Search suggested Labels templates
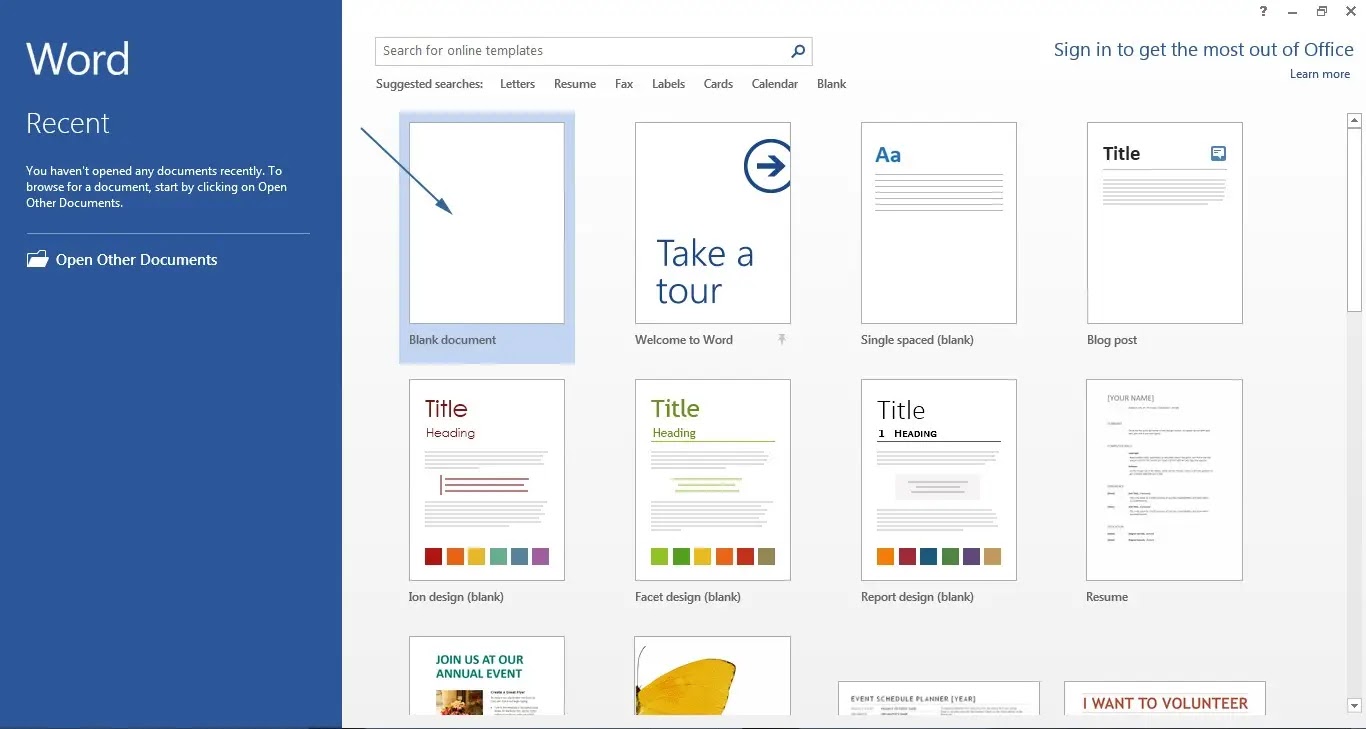The height and width of the screenshot is (729, 1366). pyautogui.click(x=668, y=84)
